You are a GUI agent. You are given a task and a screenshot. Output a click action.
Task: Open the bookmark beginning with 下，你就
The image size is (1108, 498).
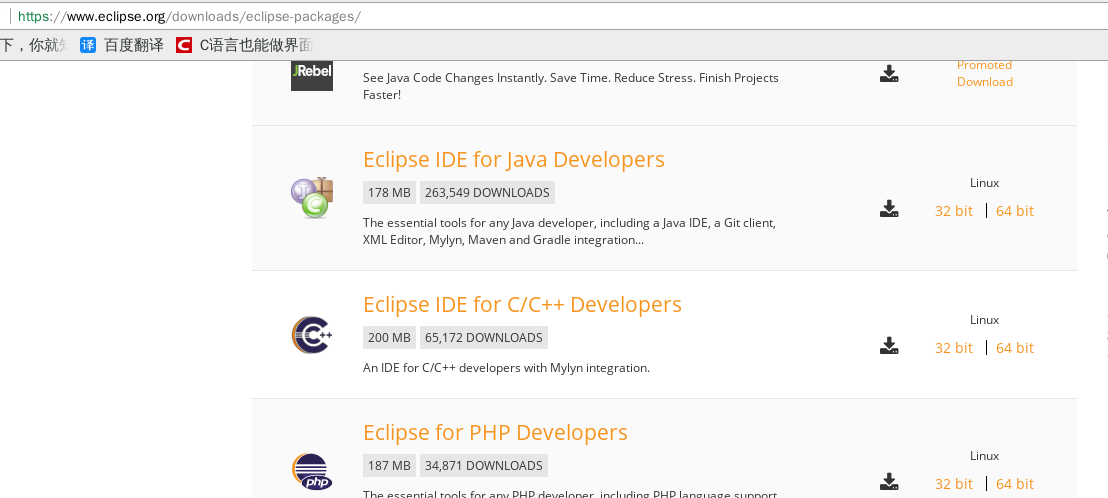[34, 45]
